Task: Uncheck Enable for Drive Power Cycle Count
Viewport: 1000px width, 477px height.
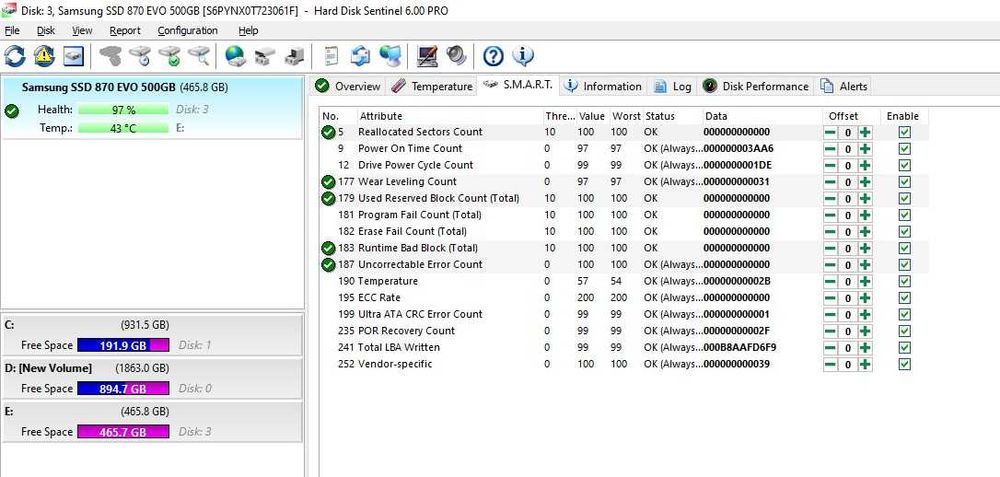Action: click(x=904, y=165)
